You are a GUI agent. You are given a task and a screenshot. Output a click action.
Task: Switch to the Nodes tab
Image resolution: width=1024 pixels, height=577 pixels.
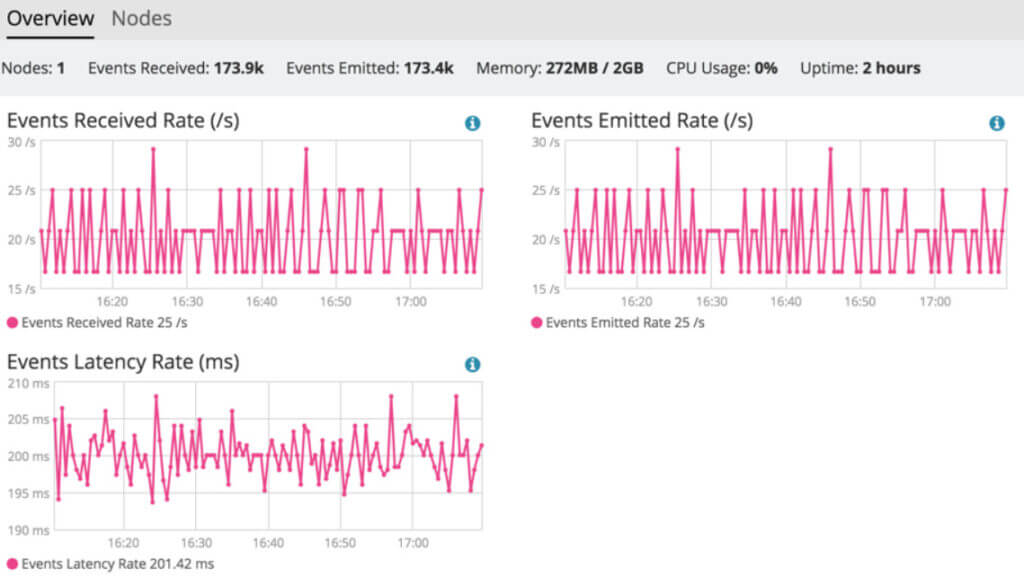tap(141, 18)
